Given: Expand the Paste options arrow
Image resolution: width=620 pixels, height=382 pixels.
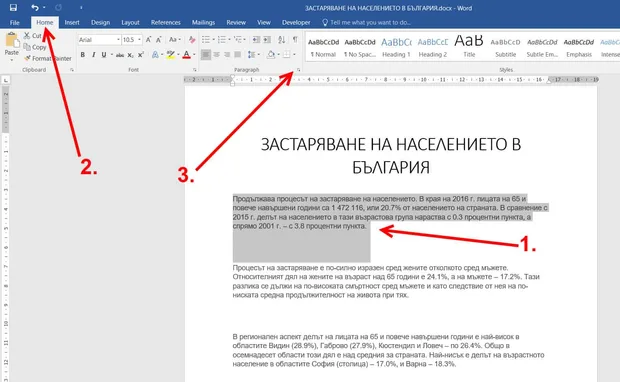Looking at the screenshot, I should pyautogui.click(x=11, y=60).
